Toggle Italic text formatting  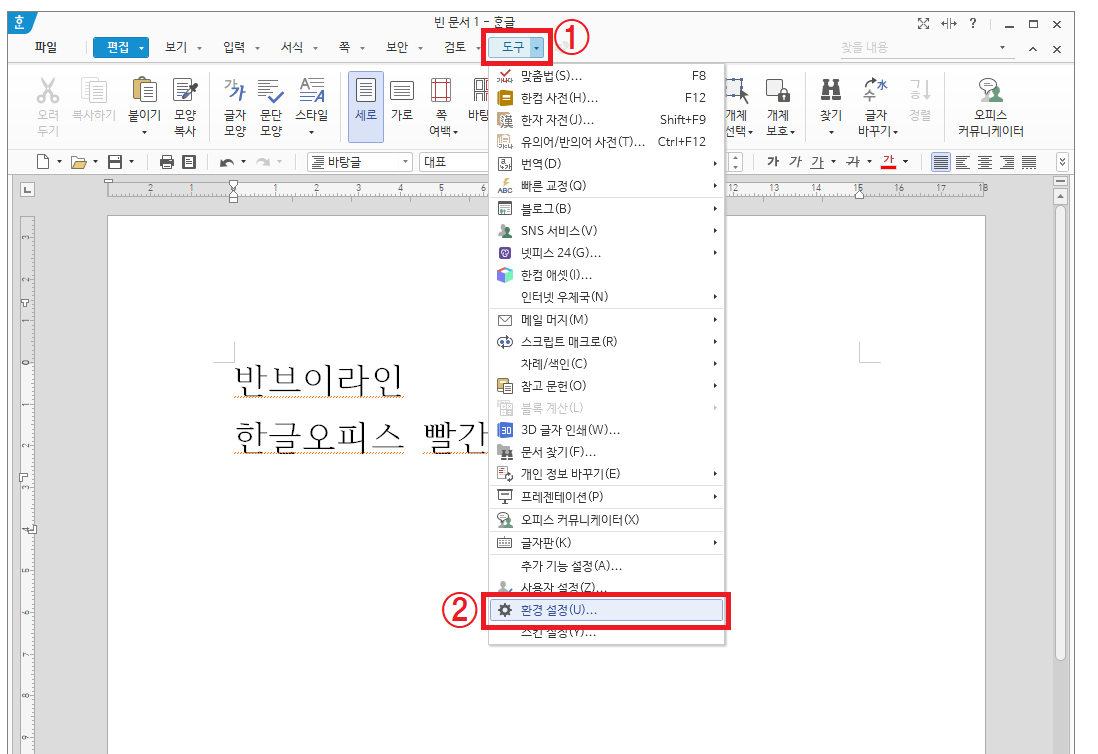[x=795, y=162]
